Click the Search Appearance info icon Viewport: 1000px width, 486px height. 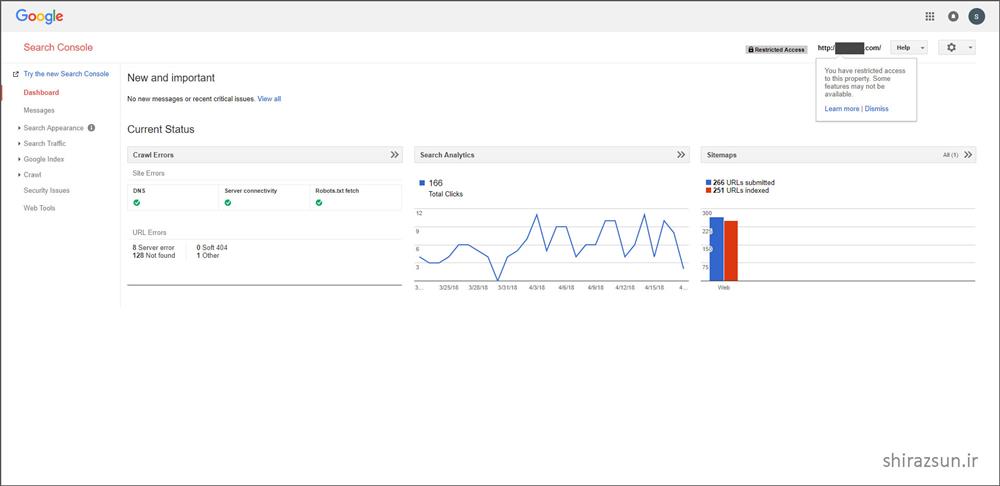pyautogui.click(x=91, y=128)
